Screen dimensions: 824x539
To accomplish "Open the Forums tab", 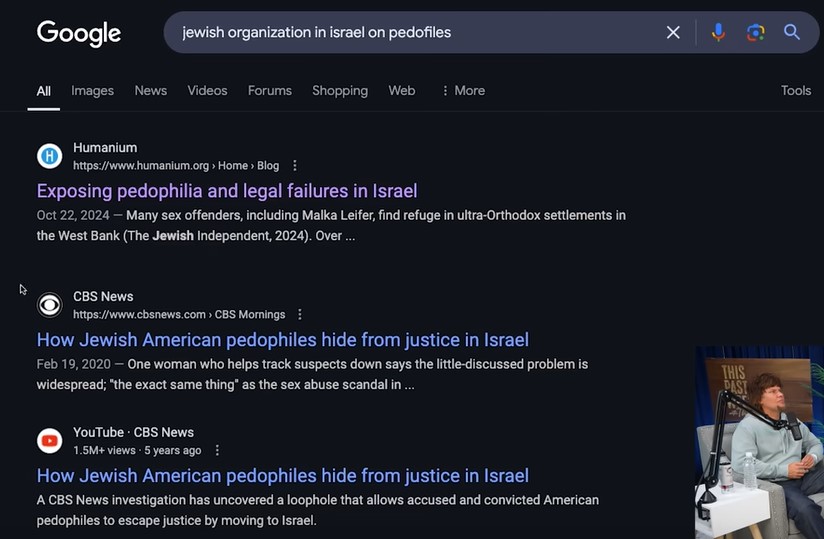I will click(x=270, y=91).
